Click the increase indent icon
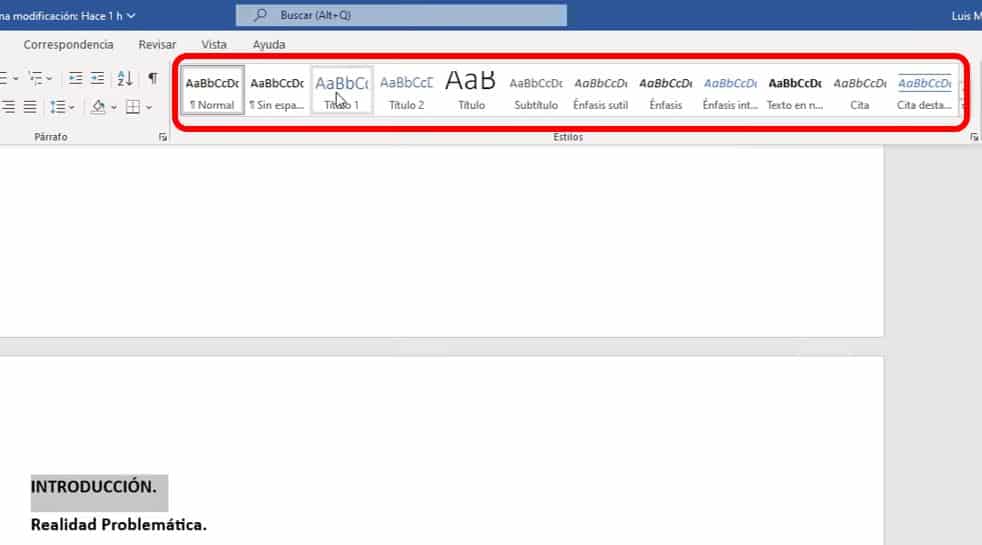 [x=97, y=78]
